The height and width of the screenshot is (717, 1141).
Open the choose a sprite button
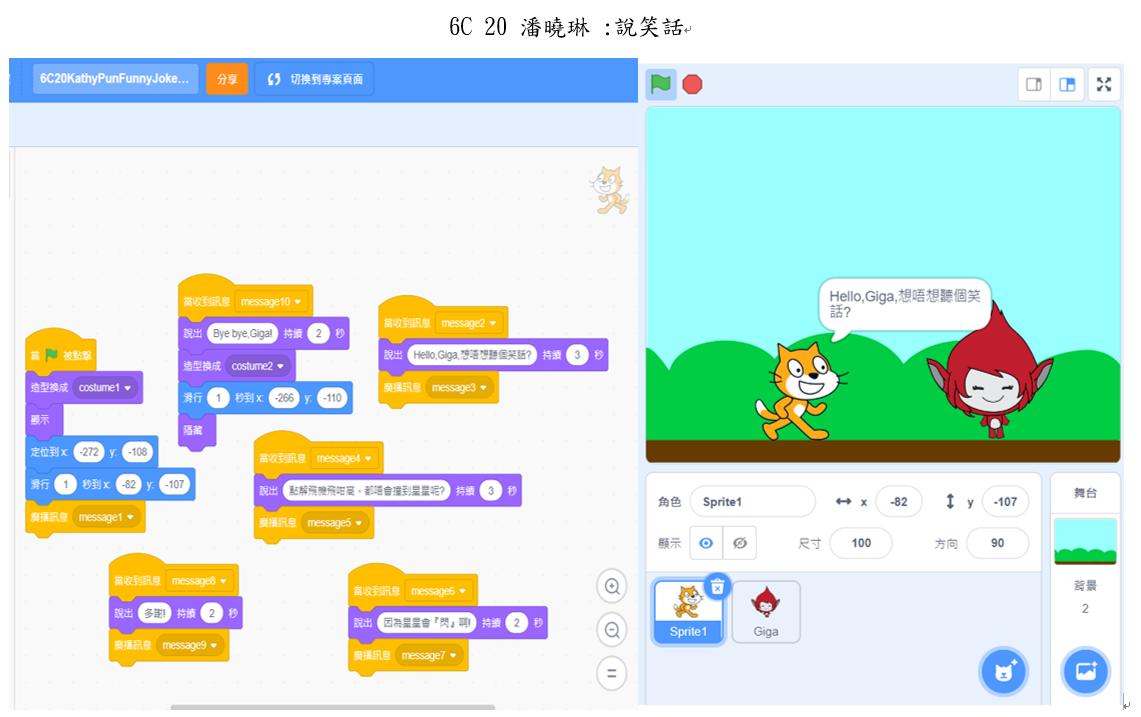pos(1003,671)
